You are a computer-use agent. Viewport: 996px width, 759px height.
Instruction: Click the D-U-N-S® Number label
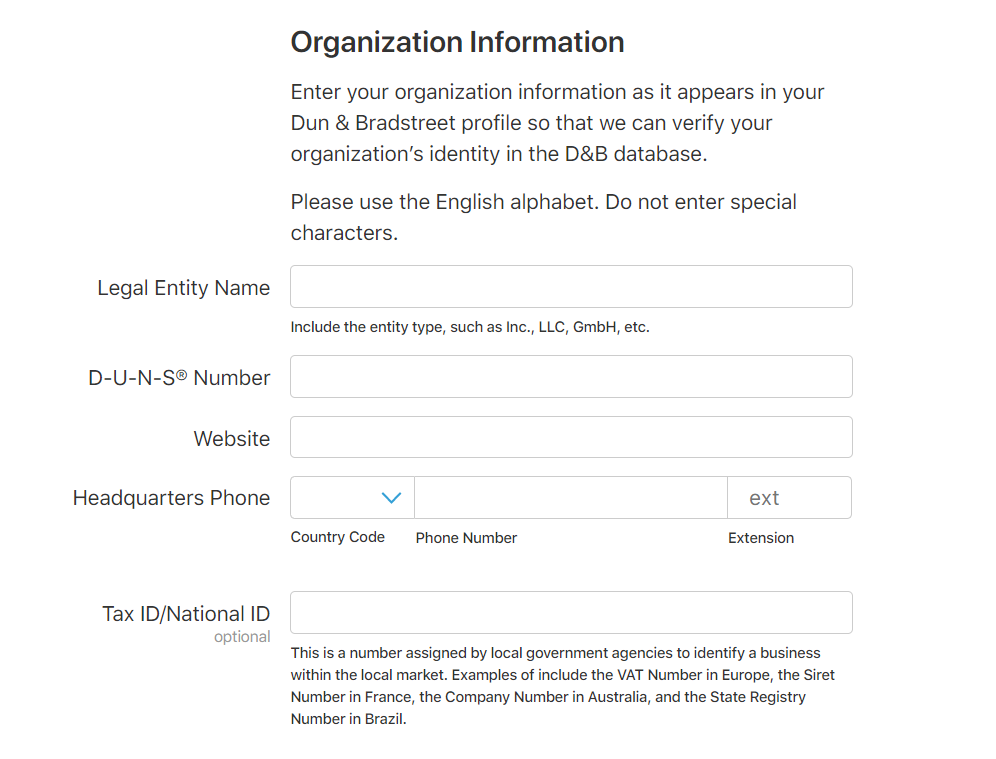click(x=179, y=378)
